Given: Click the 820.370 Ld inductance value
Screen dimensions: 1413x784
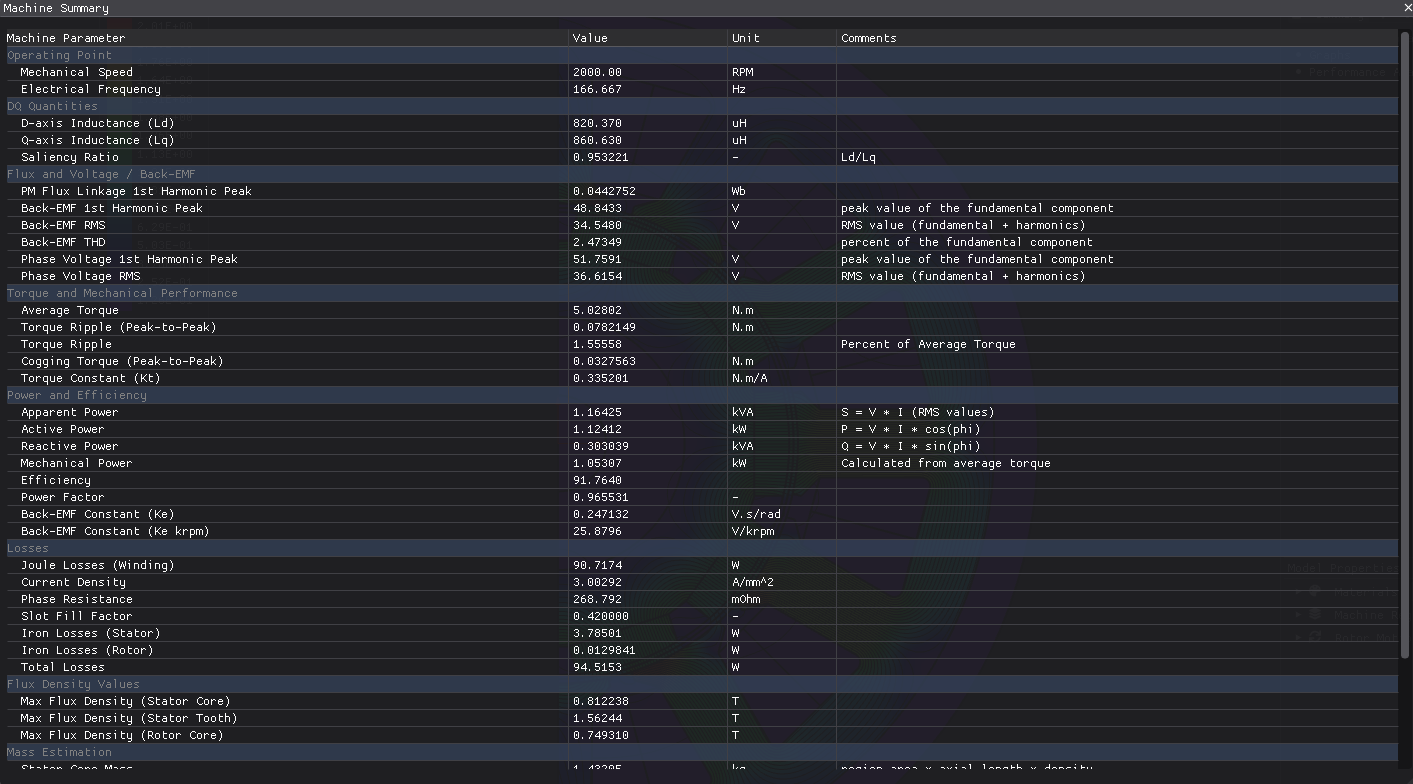Looking at the screenshot, I should 597,123.
